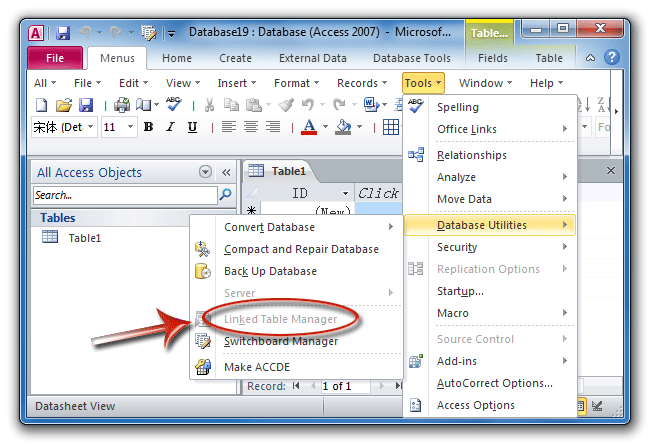This screenshot has width=651, height=445.
Task: Click the Export to Word icon
Action: [x=371, y=105]
